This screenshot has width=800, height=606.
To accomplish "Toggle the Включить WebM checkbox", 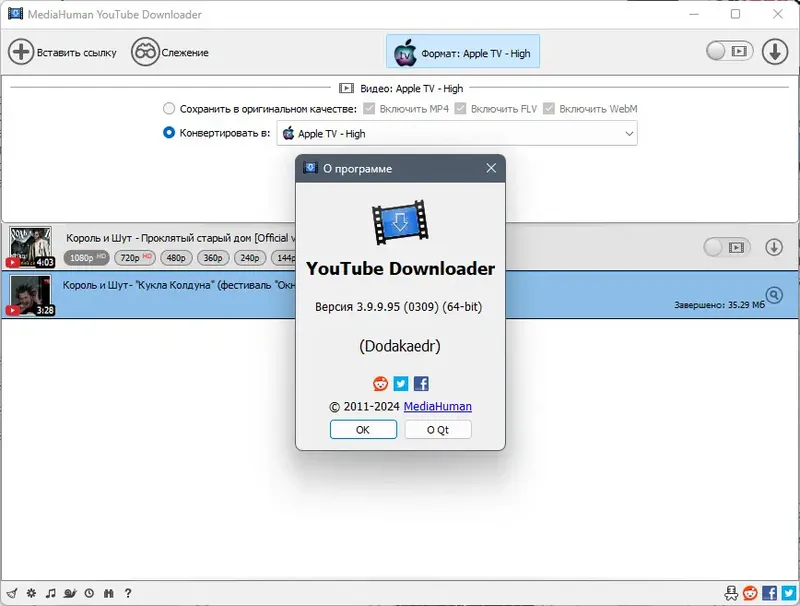I will coord(548,109).
